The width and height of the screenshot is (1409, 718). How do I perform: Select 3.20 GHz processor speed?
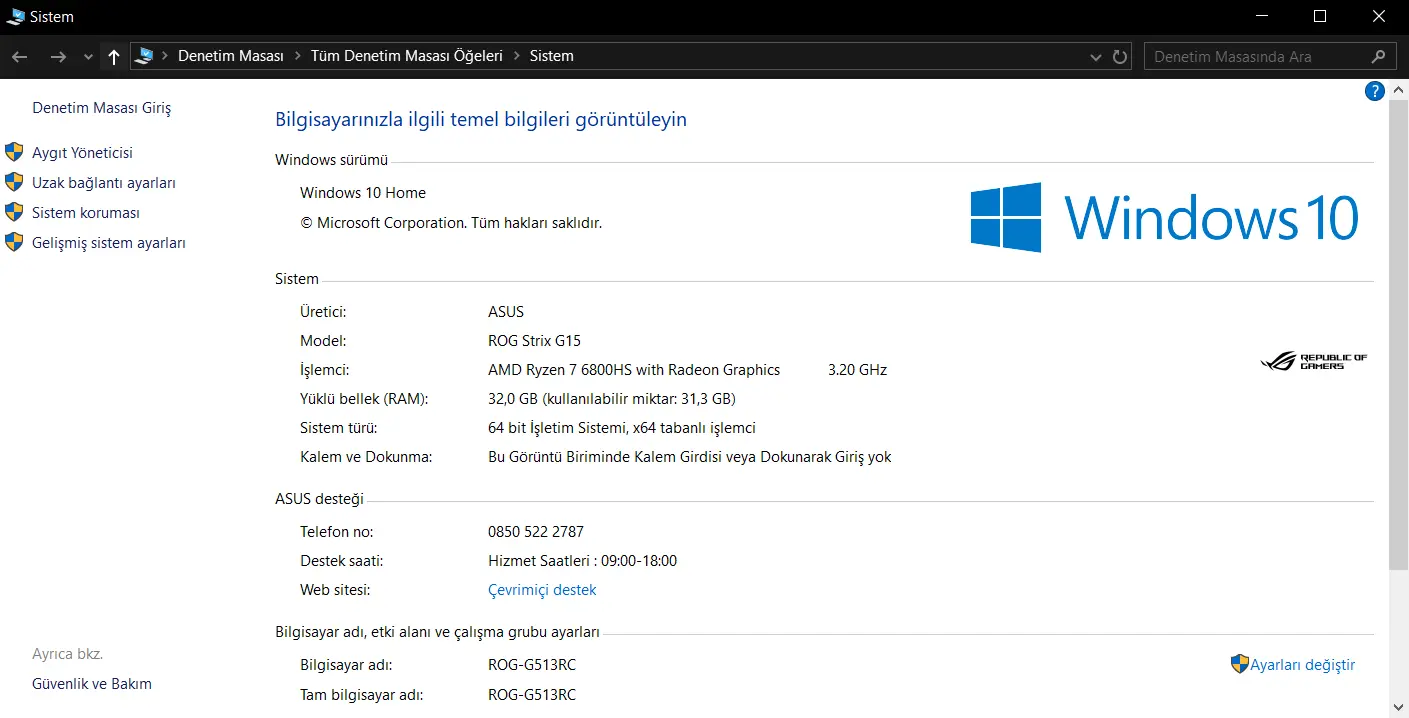tap(858, 370)
